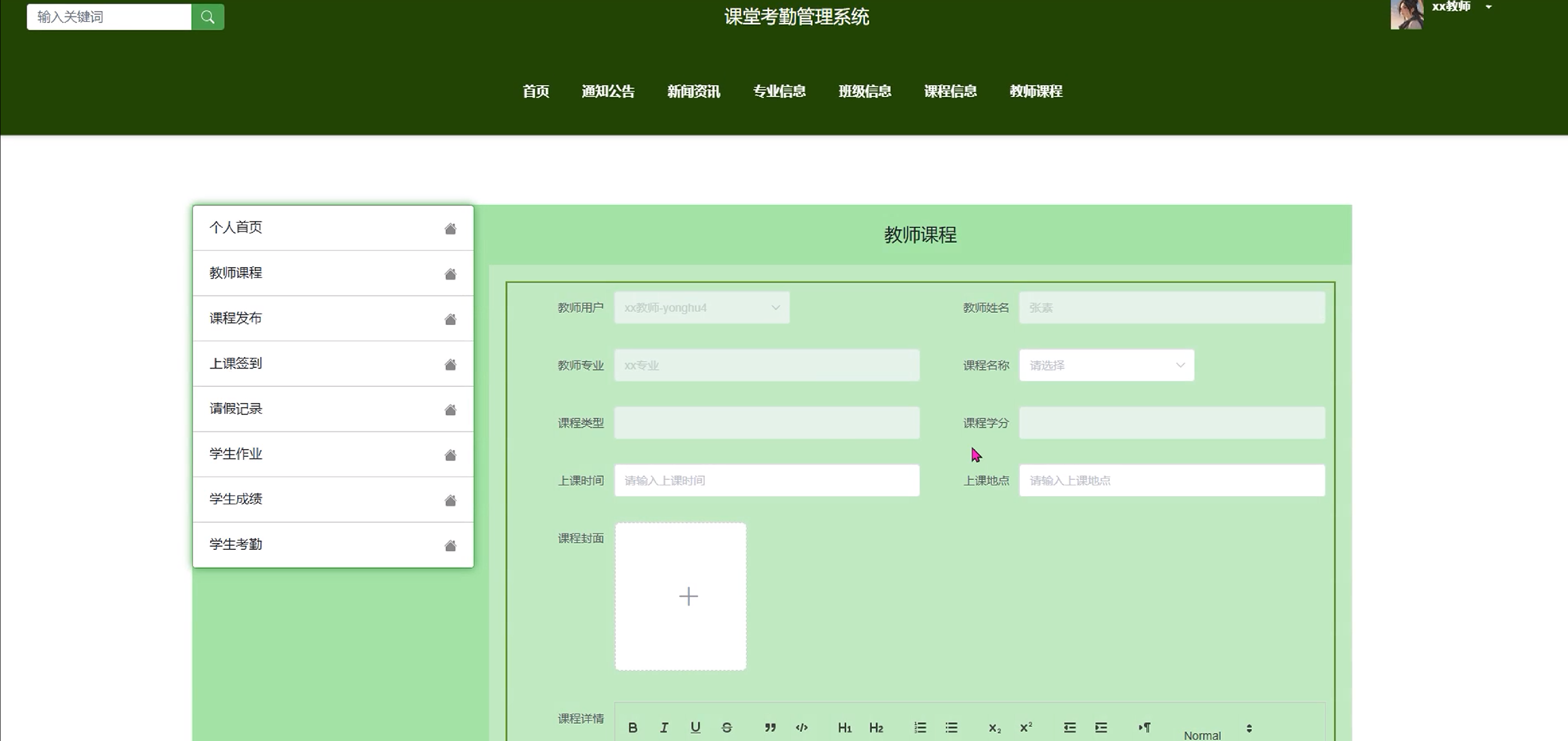The image size is (1568, 741).
Task: Open 通知公告 navigation menu item
Action: tap(607, 91)
